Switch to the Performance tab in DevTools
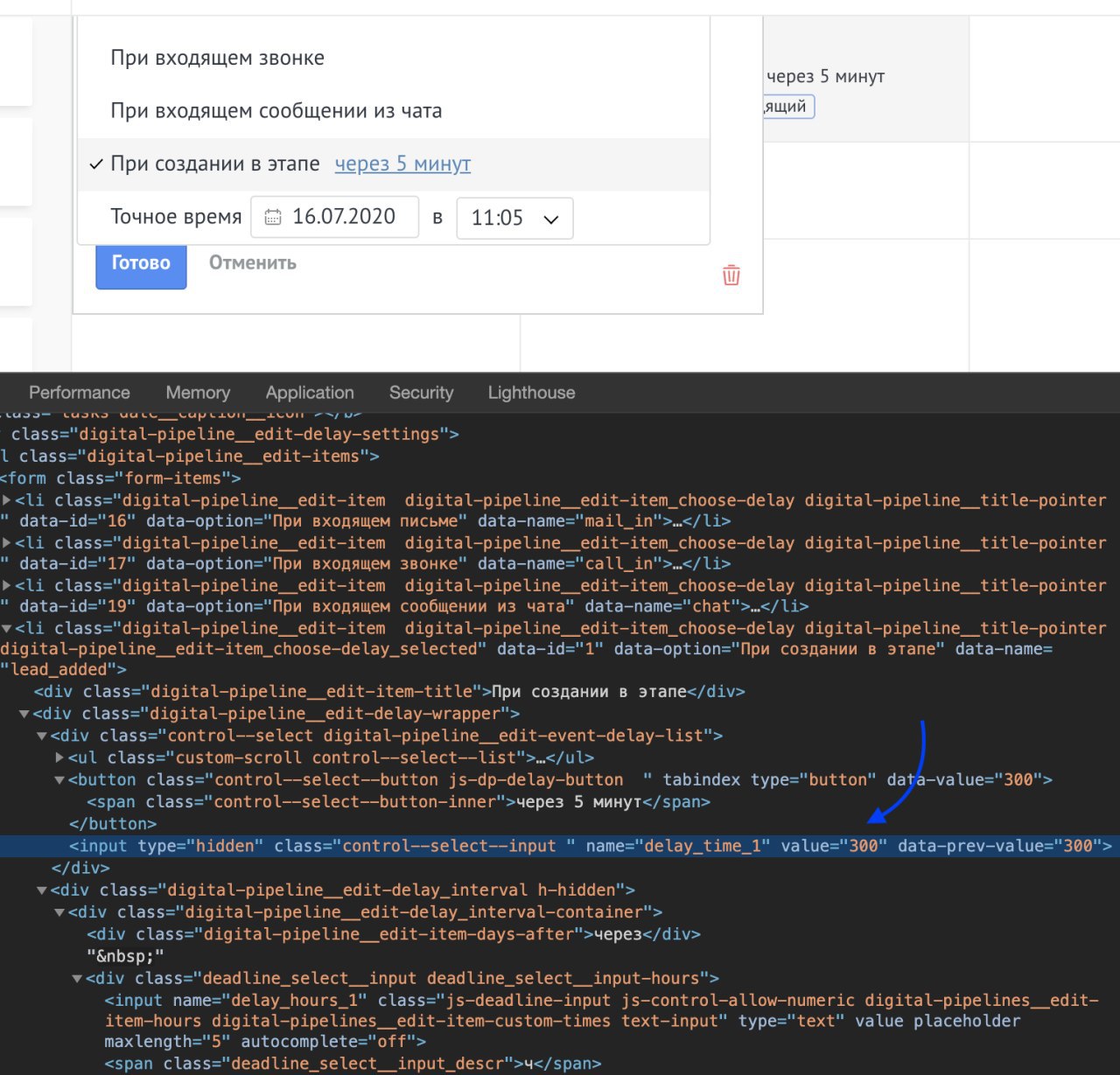This screenshot has height=1075, width=1120. pos(80,393)
